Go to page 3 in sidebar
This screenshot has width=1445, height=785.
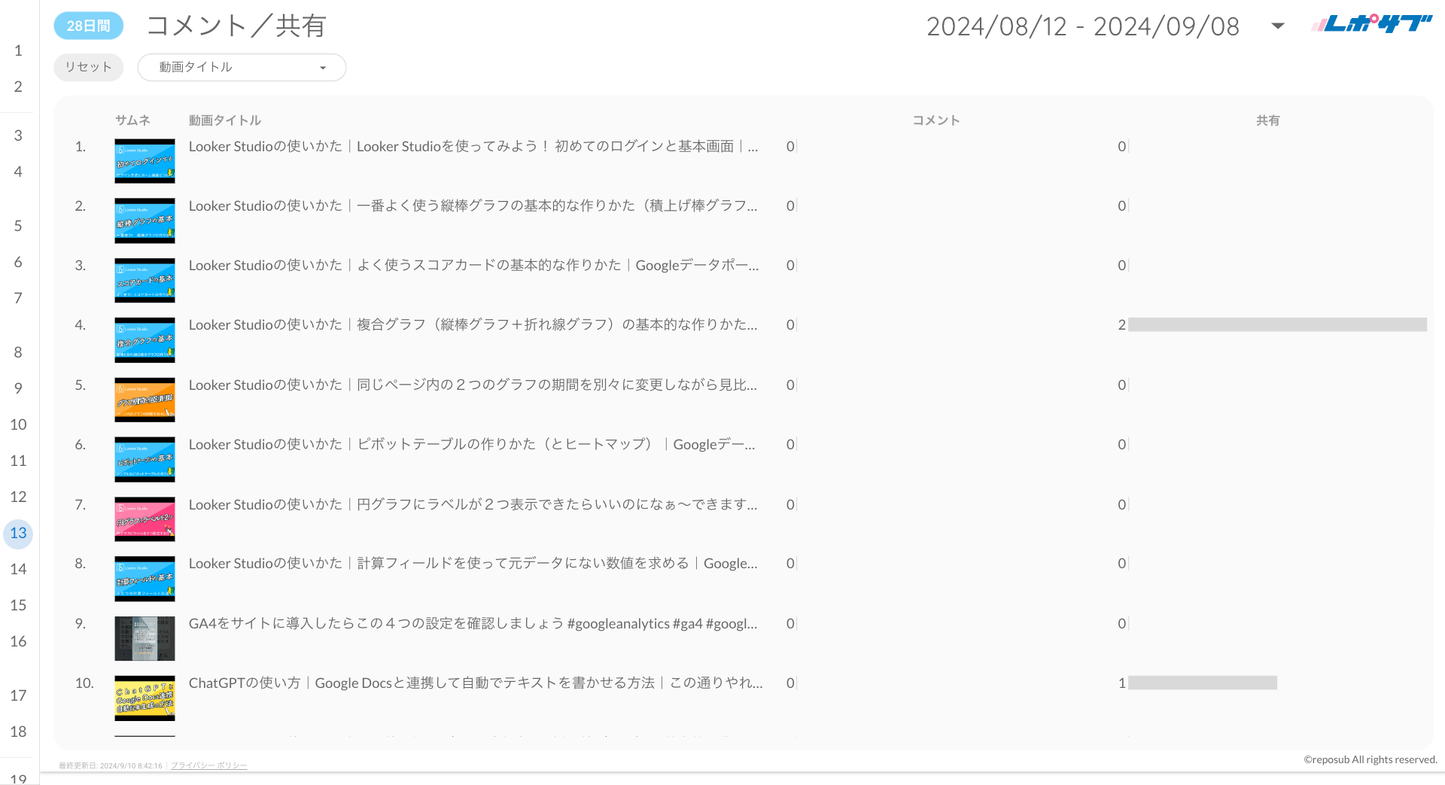point(18,135)
